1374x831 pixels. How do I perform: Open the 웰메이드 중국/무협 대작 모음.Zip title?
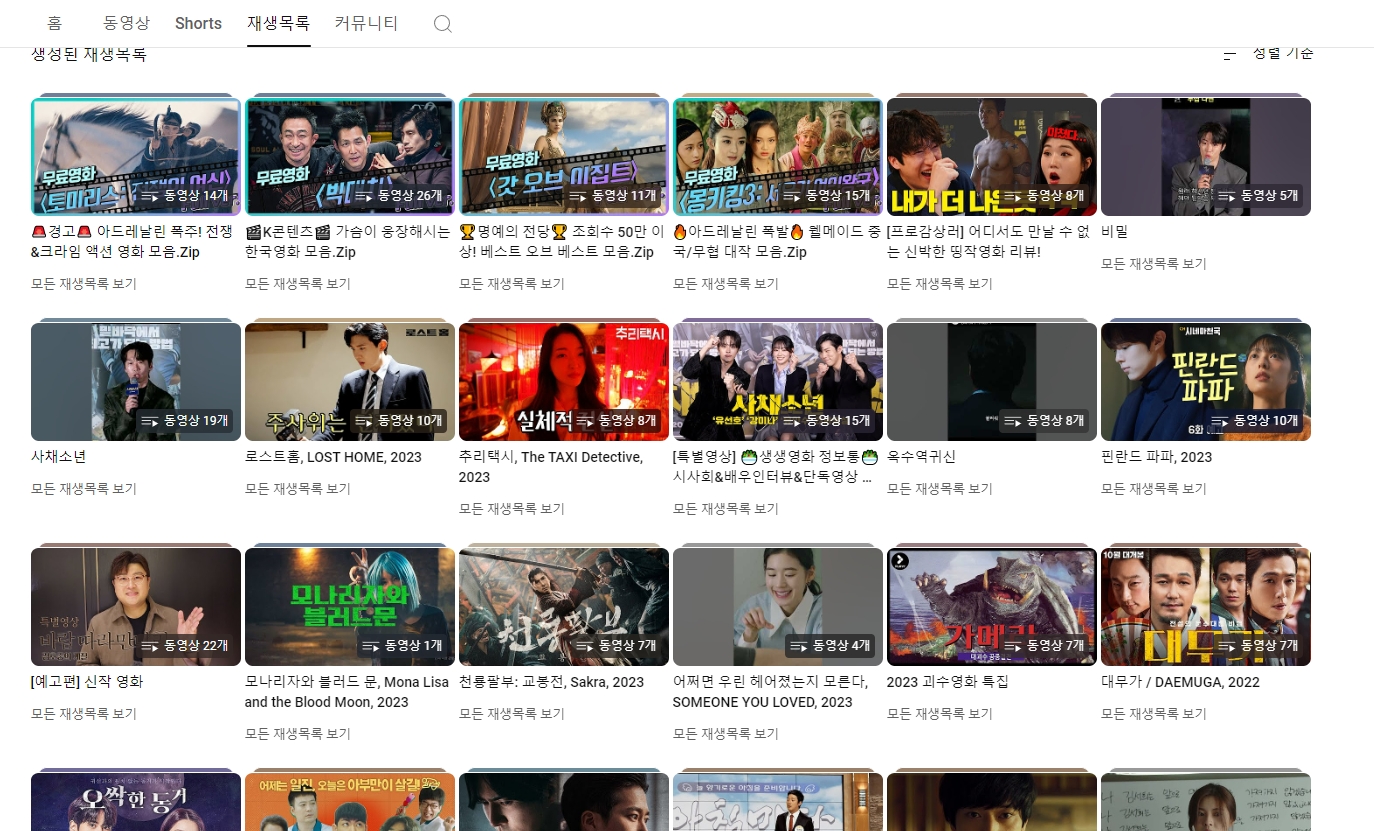[776, 242]
